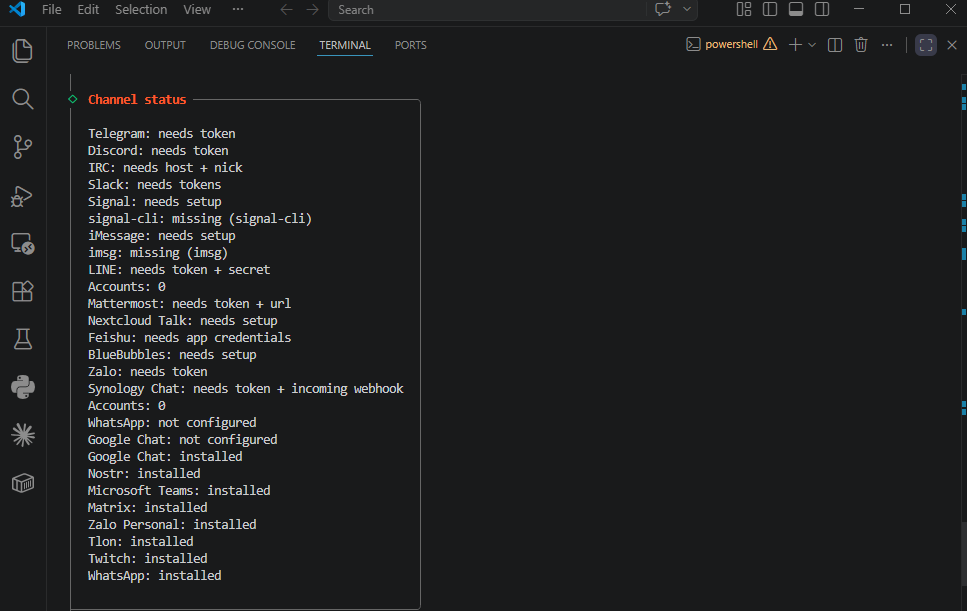Click the green diamond command marker
Screen dimensions: 967x611
click(73, 99)
